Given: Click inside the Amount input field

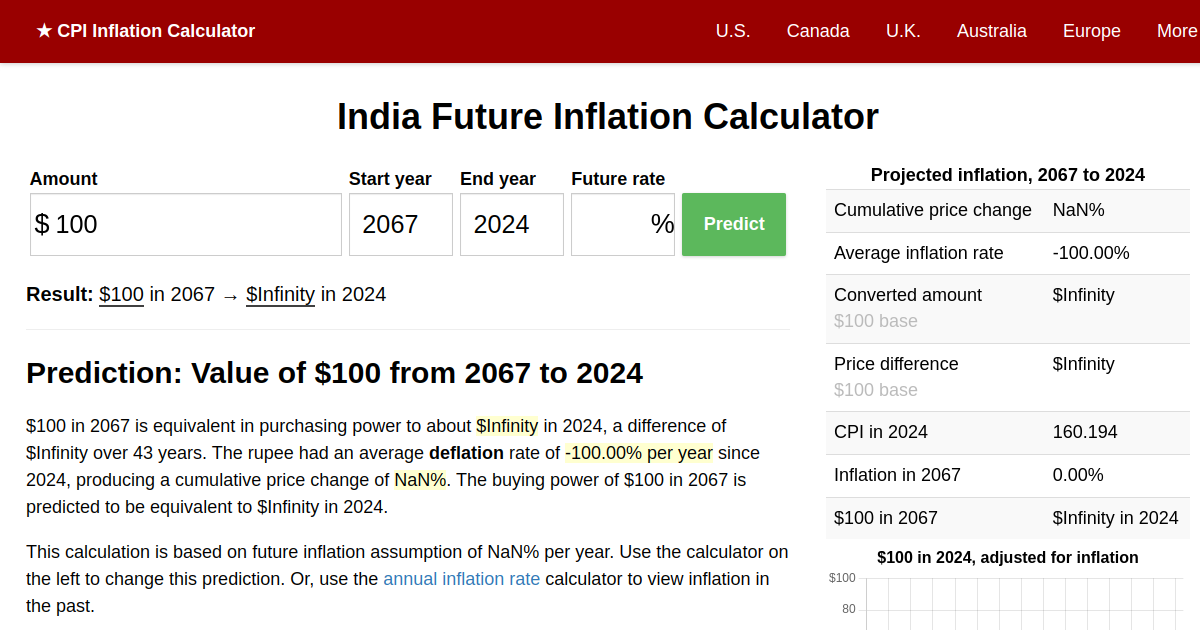Looking at the screenshot, I should pyautogui.click(x=185, y=224).
